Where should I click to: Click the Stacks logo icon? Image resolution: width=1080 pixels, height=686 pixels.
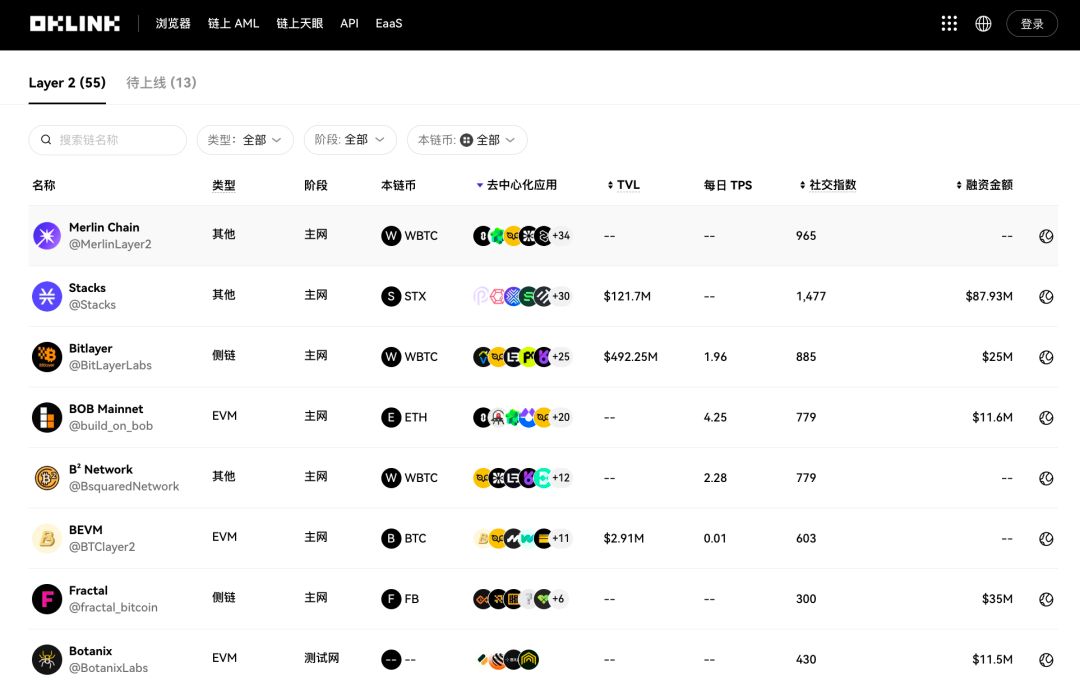(47, 296)
